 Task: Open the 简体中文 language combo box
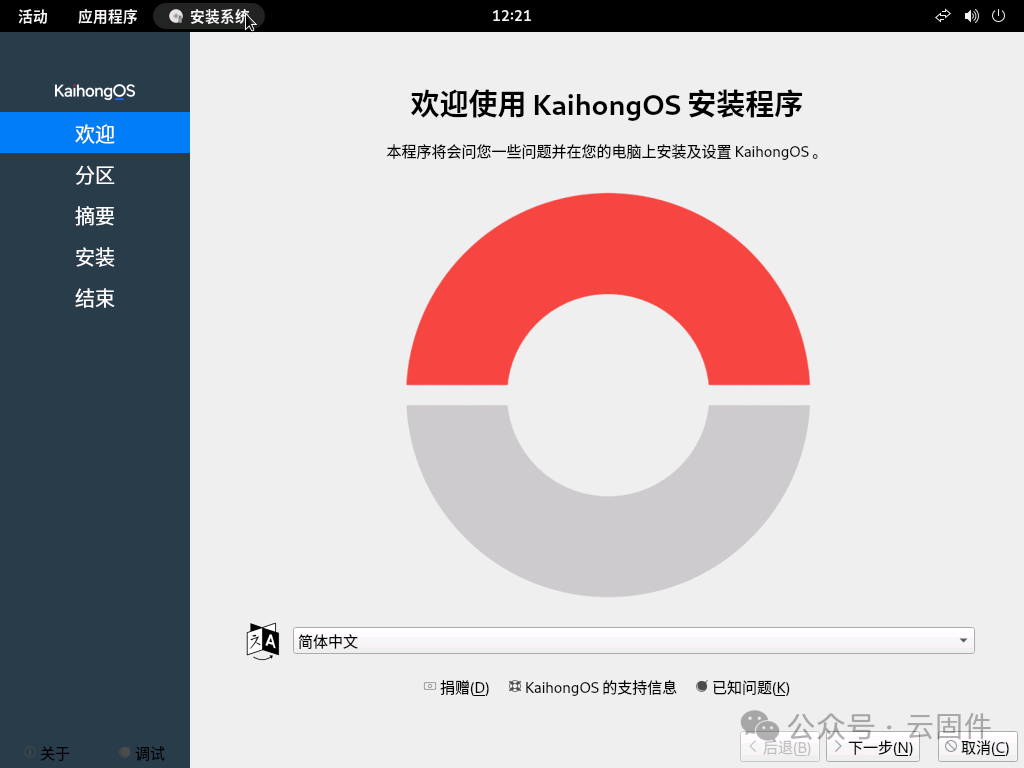pos(633,641)
